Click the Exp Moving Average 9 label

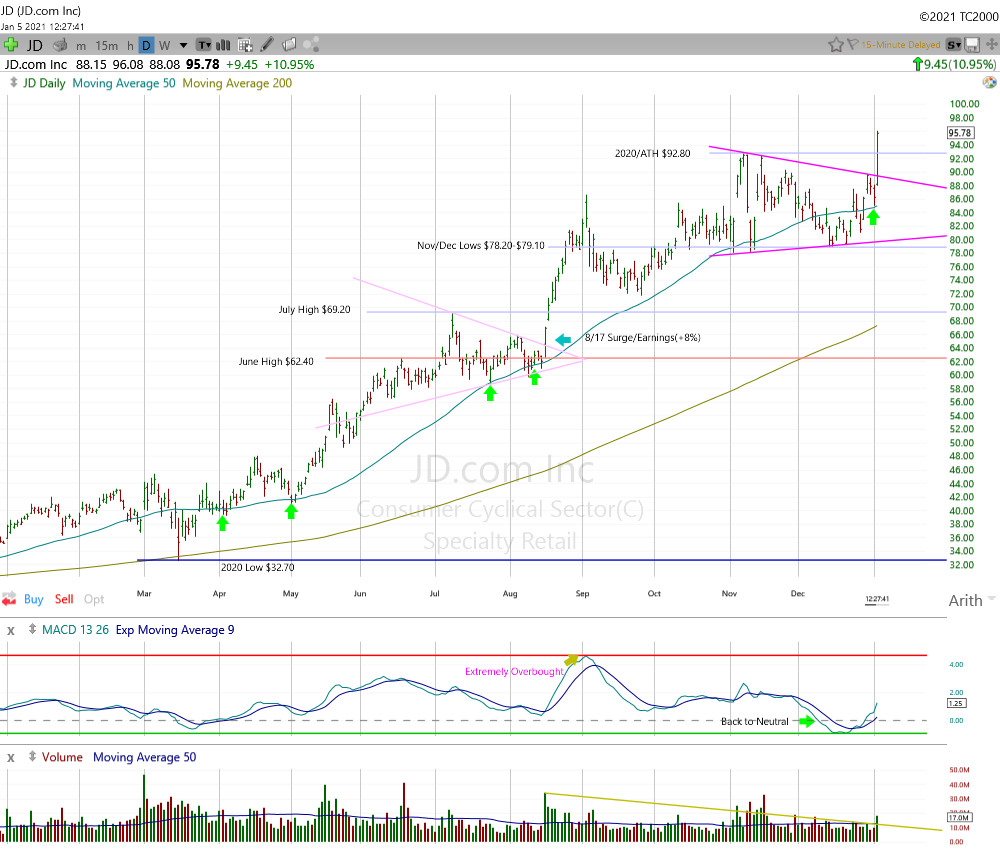[175, 630]
